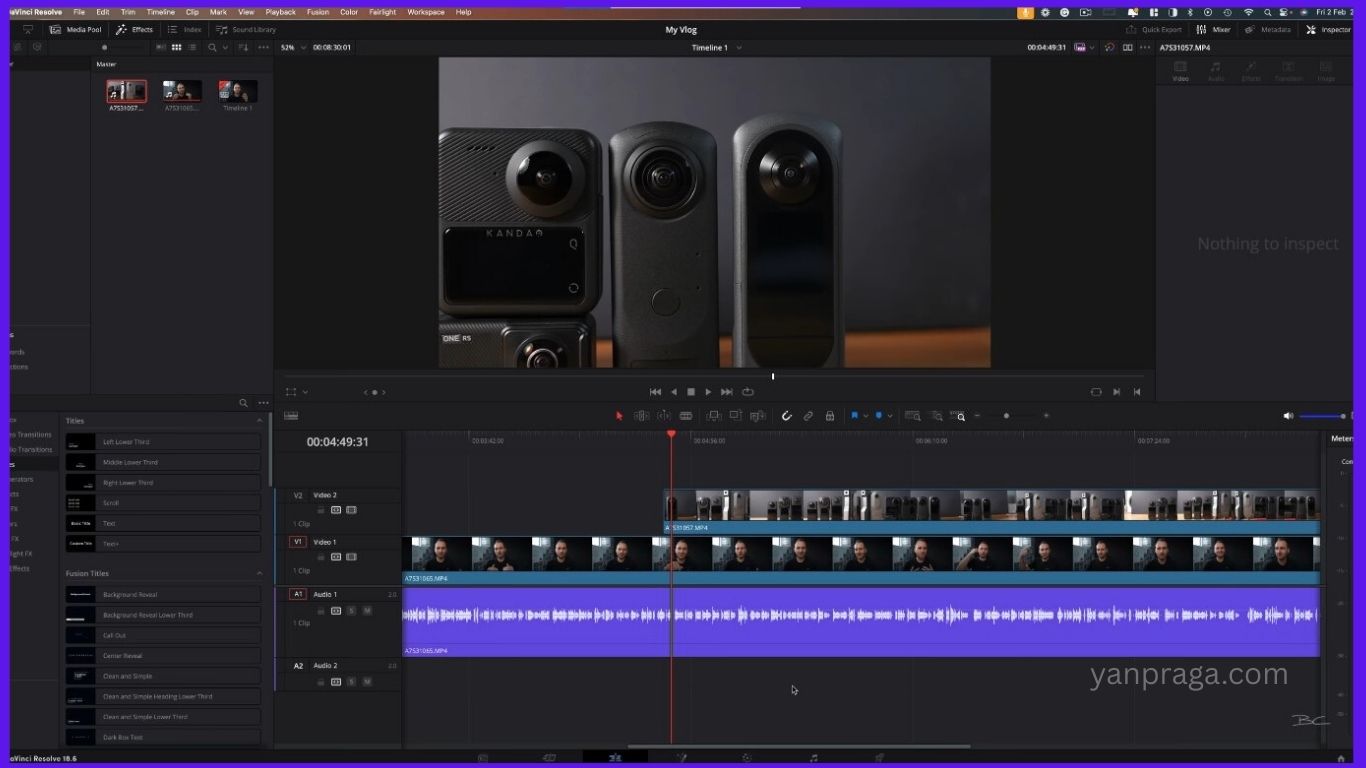
Task: Select the V1 destination control
Action: click(x=297, y=542)
